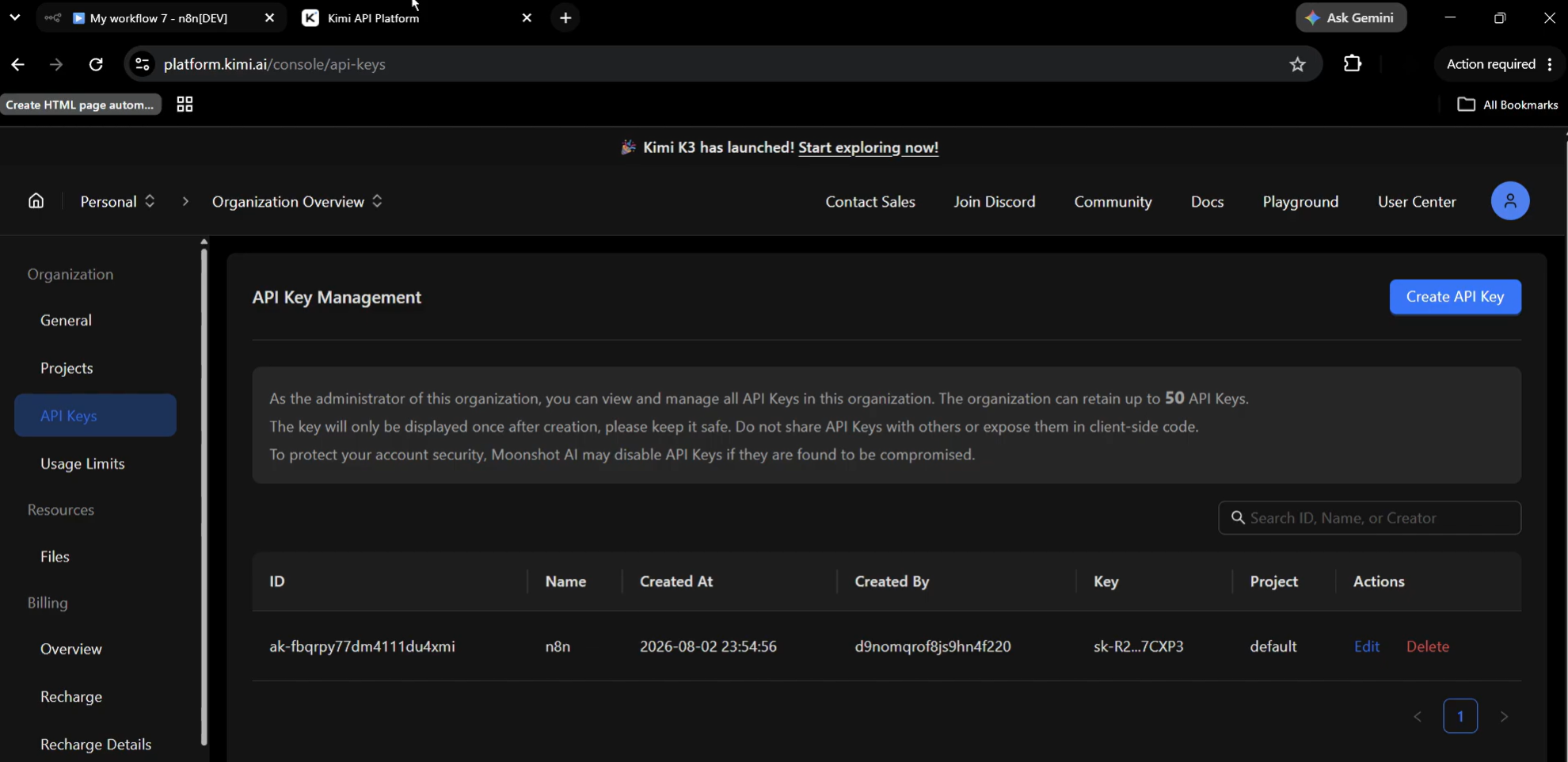1568x762 pixels.
Task: Open the browser extensions puzzle icon
Action: [x=1353, y=63]
